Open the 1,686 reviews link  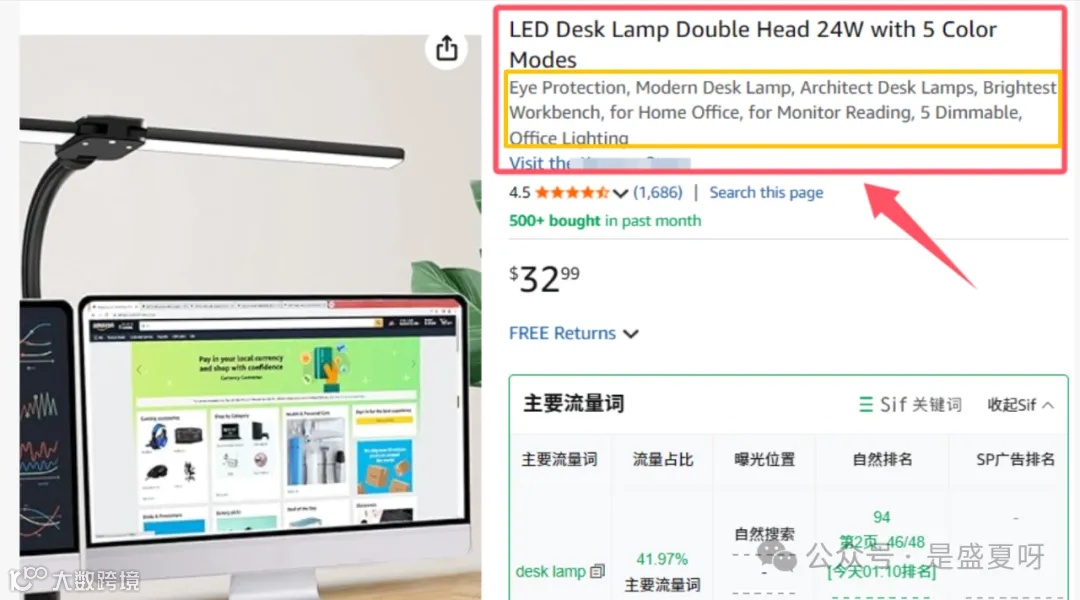click(658, 192)
